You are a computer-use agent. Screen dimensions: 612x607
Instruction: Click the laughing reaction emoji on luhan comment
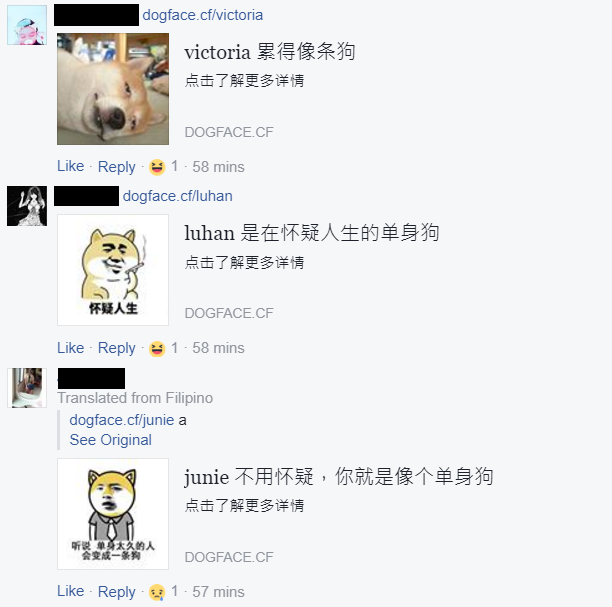[157, 348]
